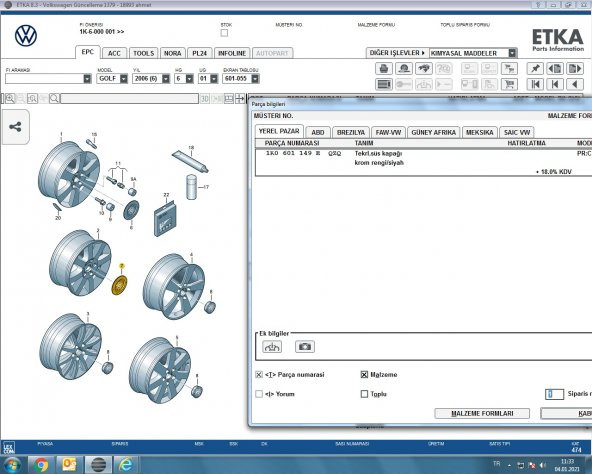Click the handshake icon in the toolbar
The width and height of the screenshot is (592, 474).
click(424, 69)
